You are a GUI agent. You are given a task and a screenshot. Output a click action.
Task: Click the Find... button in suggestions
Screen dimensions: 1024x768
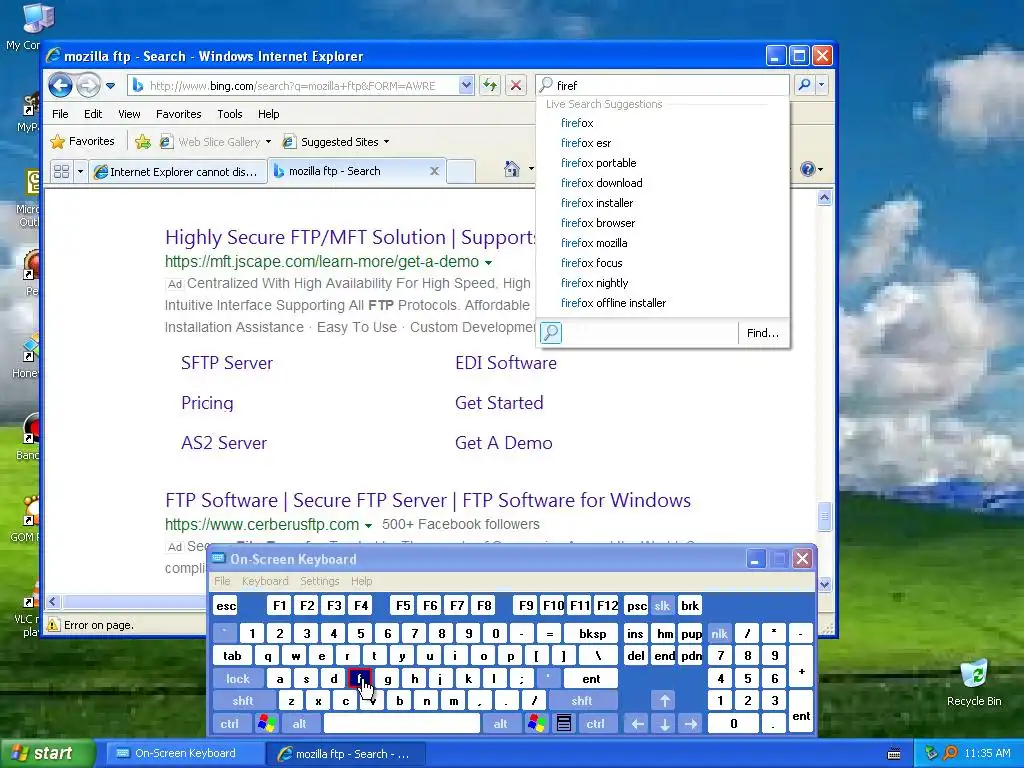pos(763,333)
